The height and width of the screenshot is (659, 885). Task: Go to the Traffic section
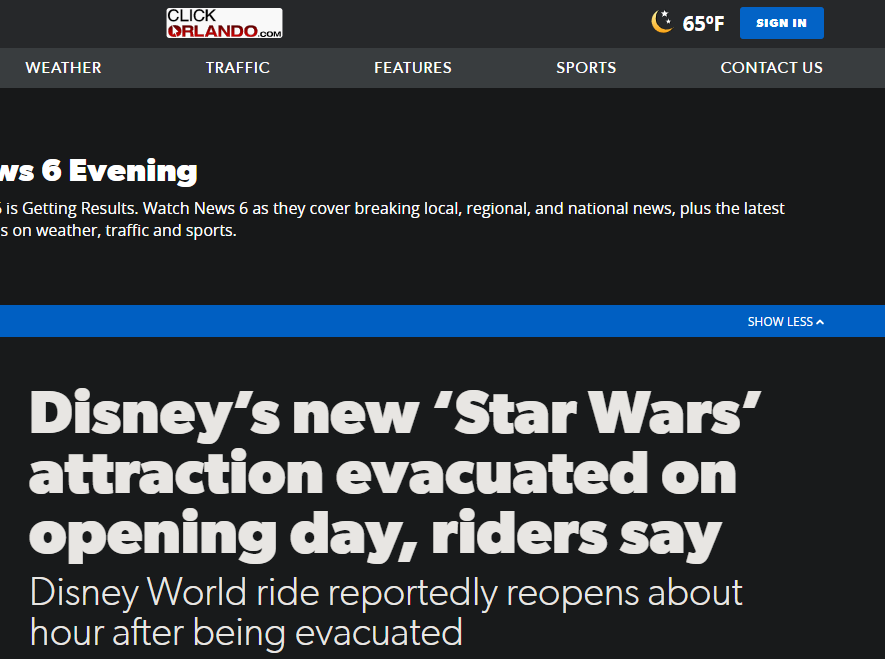click(x=237, y=68)
